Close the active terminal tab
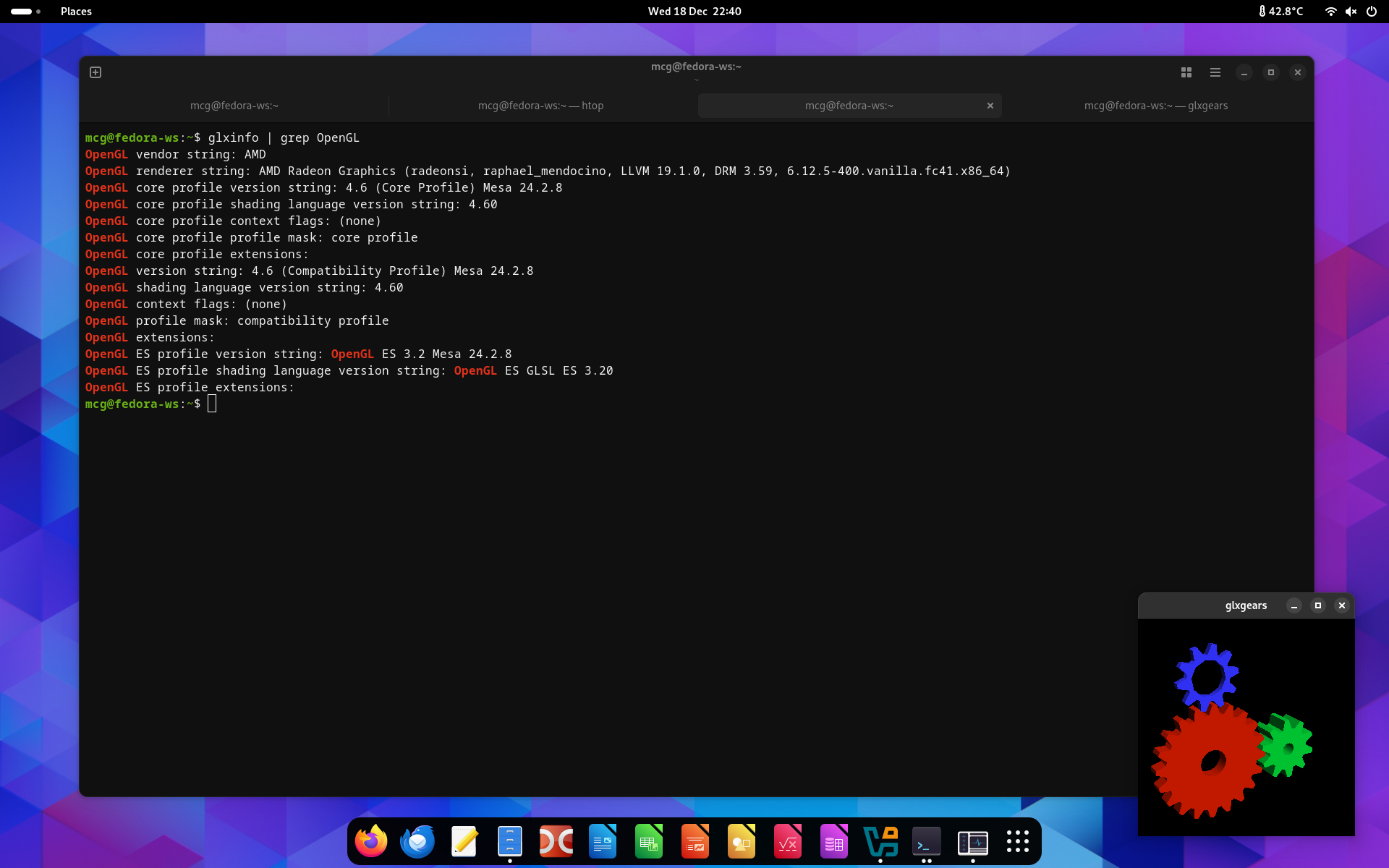Screen dimensions: 1389x868 (990, 106)
